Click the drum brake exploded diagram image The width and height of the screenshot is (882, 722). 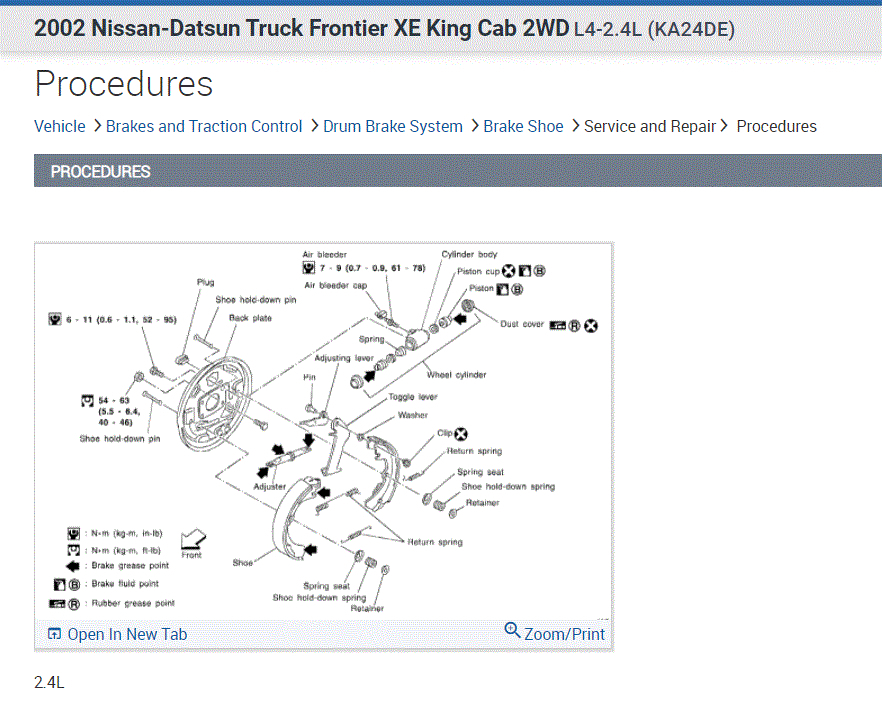(x=323, y=430)
